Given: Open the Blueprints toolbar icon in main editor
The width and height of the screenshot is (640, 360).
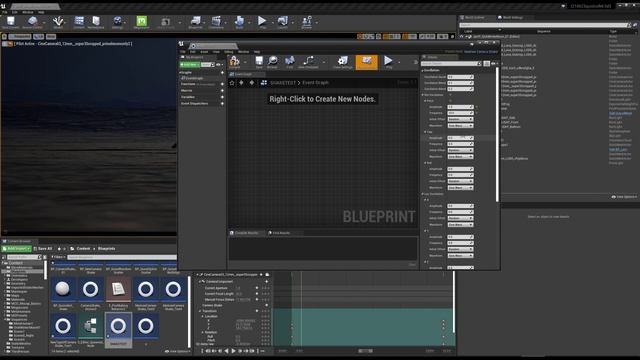Looking at the screenshot, I should pyautogui.click(x=196, y=22).
